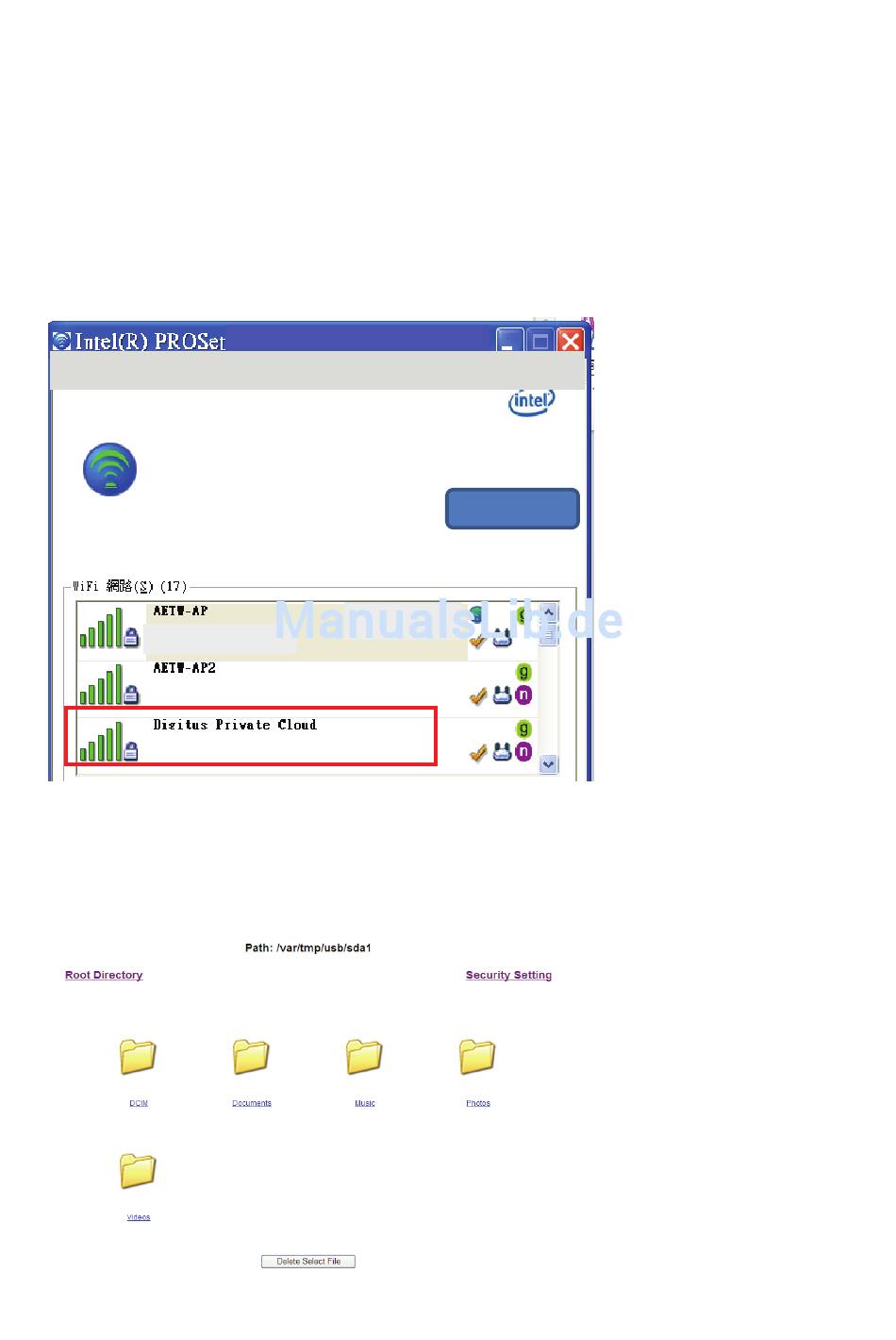Click the purple n badge in AETW-AP2 row
The height and width of the screenshot is (1340, 896).
coord(523,695)
